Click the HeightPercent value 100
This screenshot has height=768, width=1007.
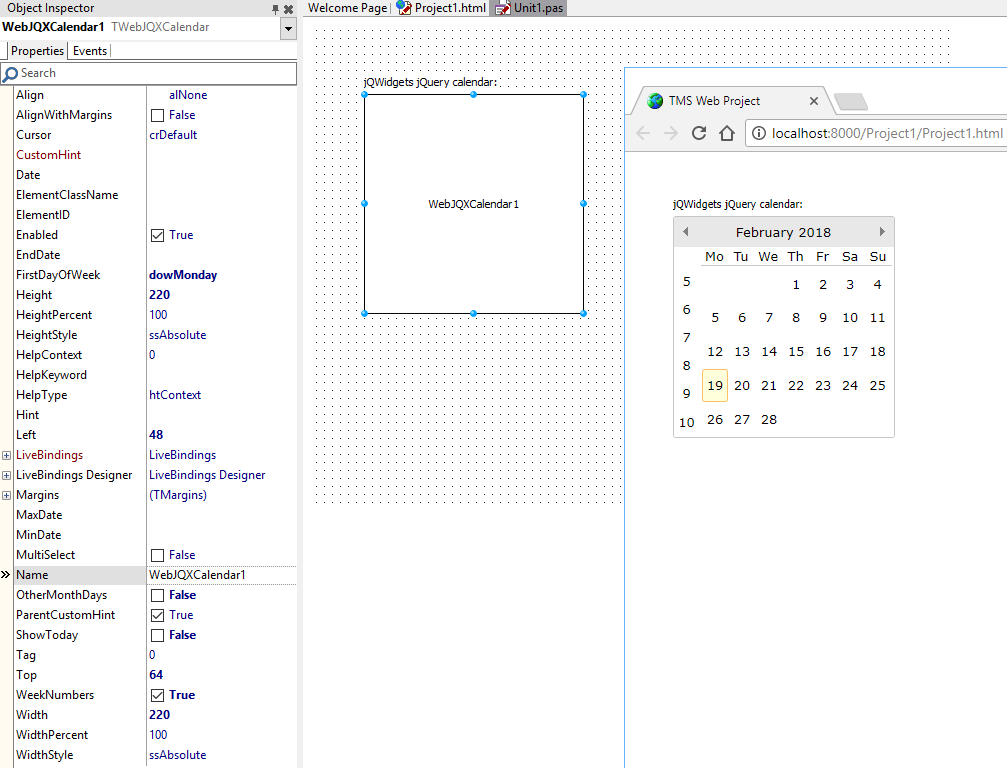[x=158, y=315]
